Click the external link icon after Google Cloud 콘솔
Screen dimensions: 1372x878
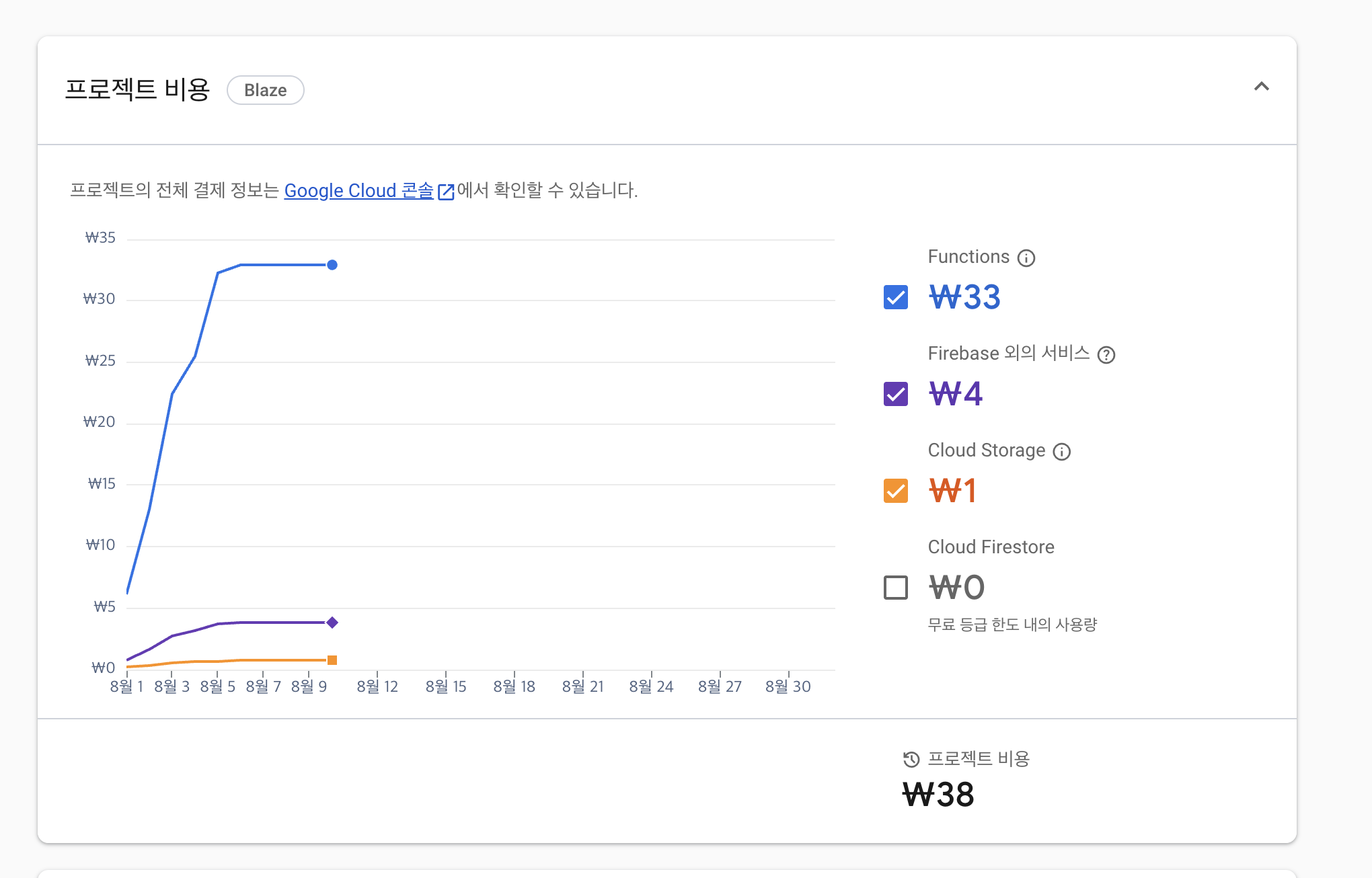(446, 192)
